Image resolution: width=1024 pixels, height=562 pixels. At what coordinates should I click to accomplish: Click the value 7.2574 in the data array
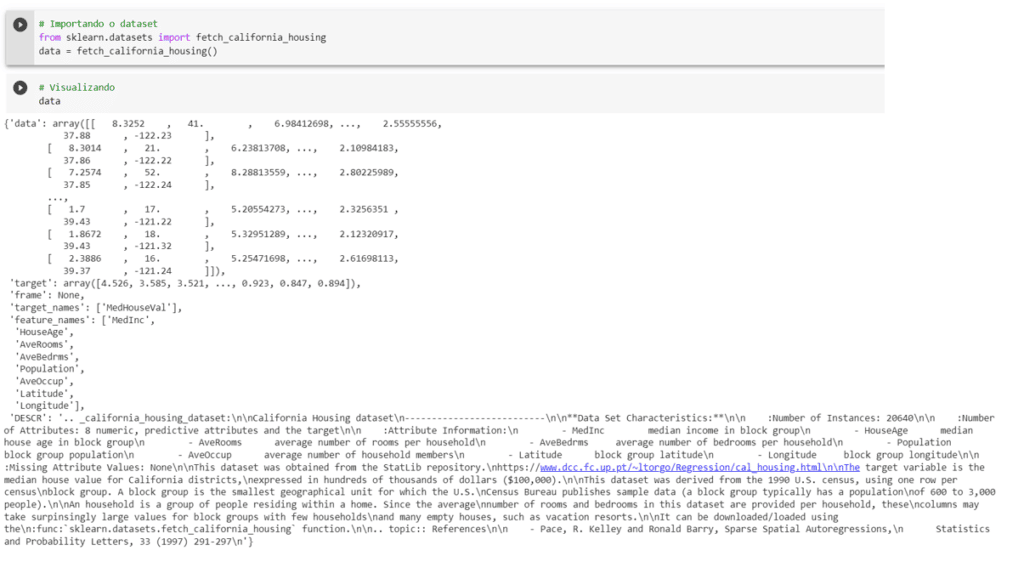point(85,172)
